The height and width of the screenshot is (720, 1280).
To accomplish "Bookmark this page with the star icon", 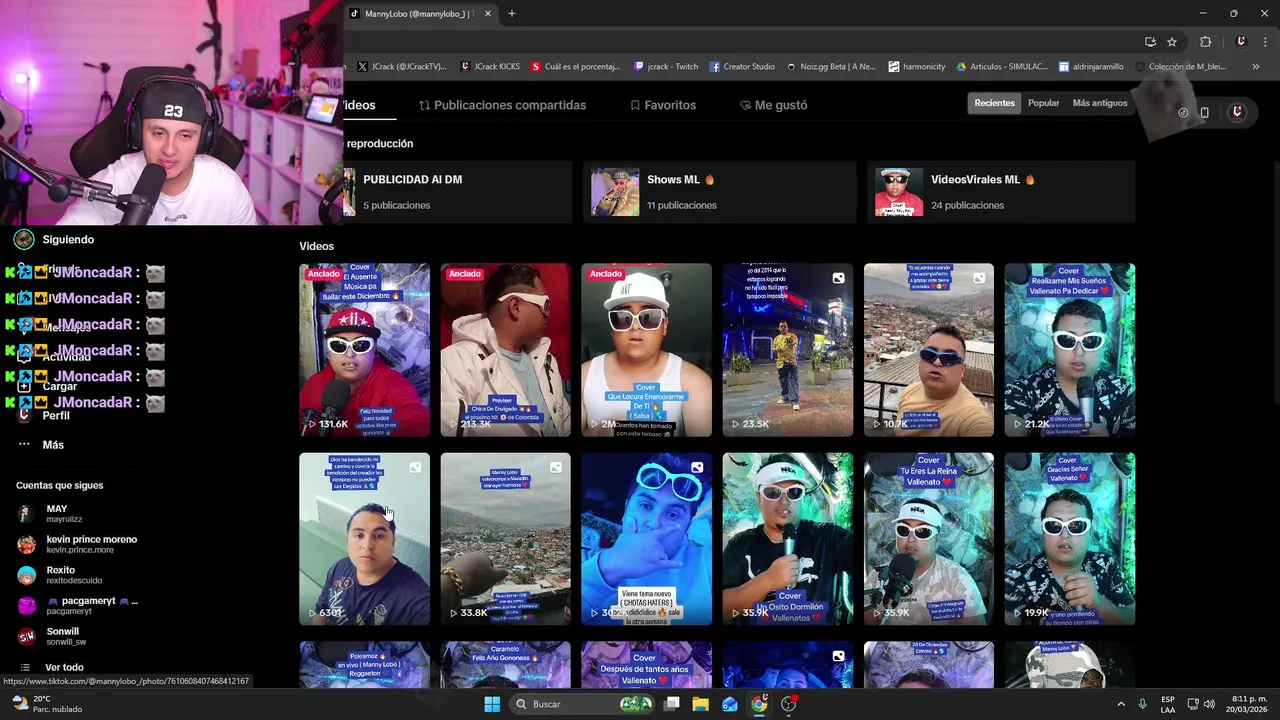I will tap(1172, 42).
